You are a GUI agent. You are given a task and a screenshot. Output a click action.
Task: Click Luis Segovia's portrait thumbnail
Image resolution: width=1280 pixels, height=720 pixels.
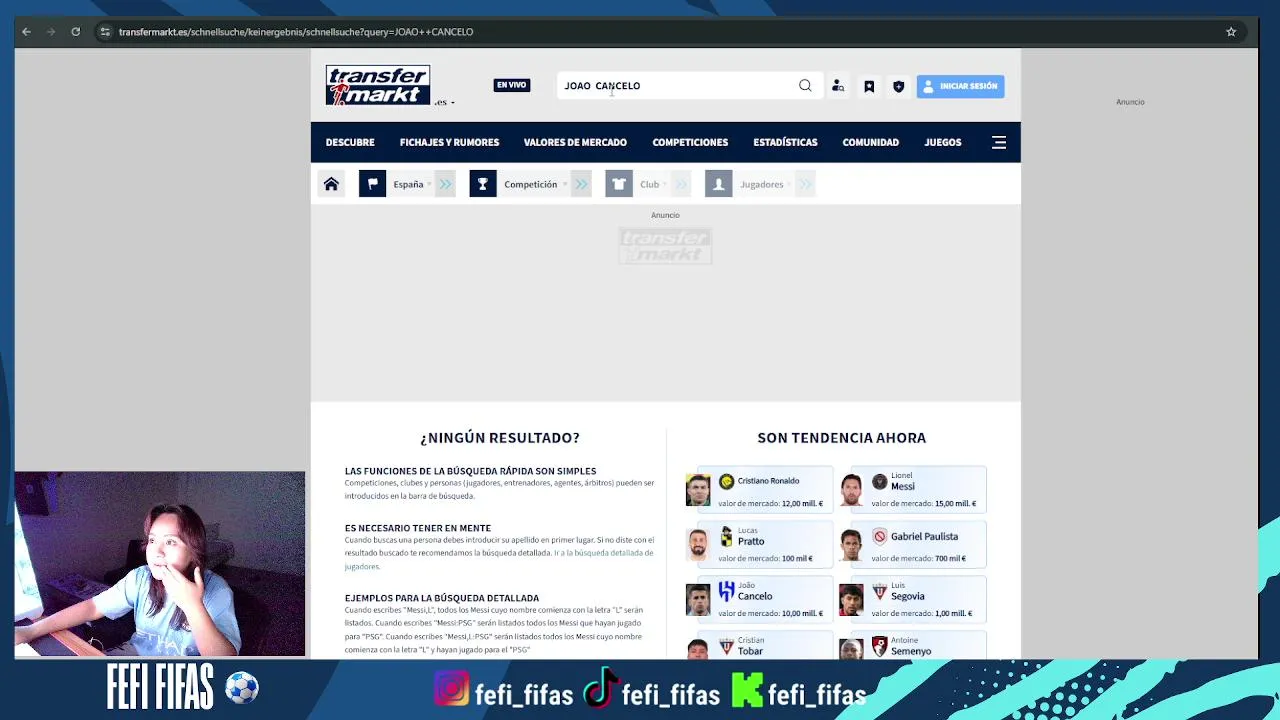[851, 600]
